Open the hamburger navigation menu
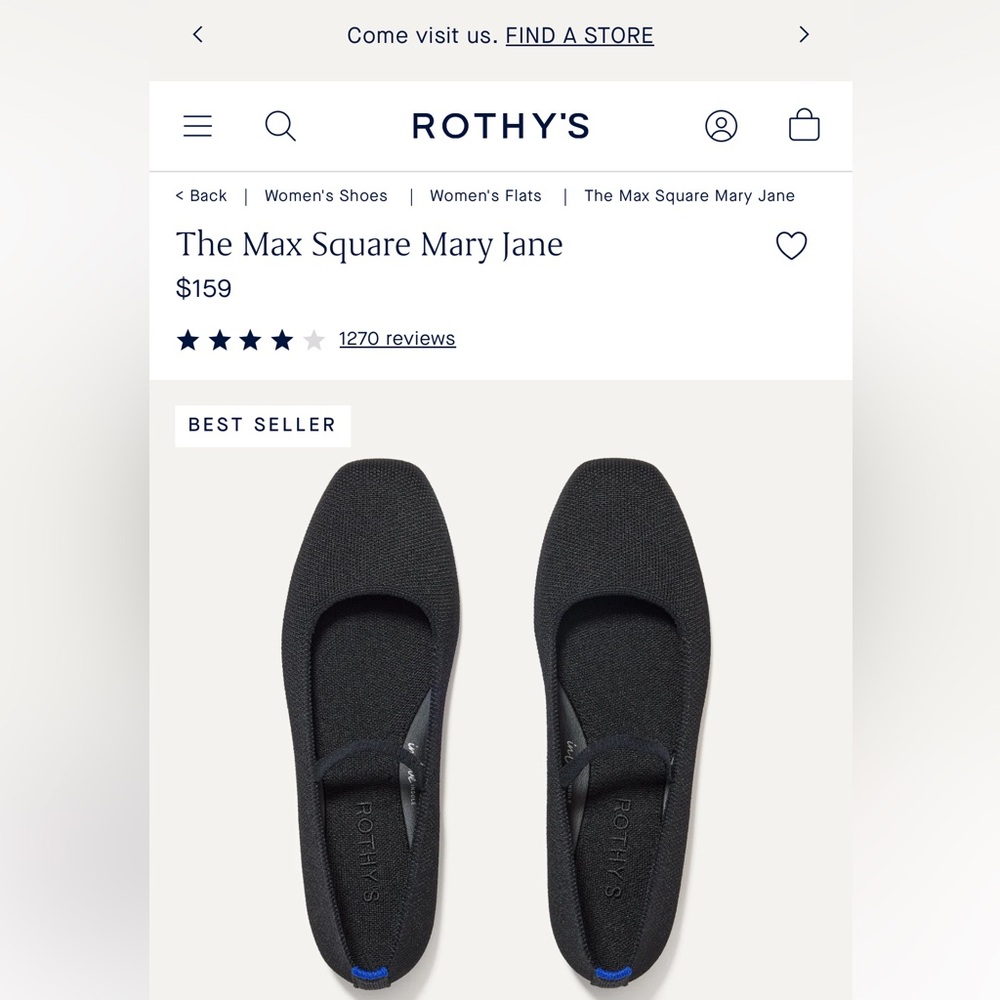 pos(197,126)
